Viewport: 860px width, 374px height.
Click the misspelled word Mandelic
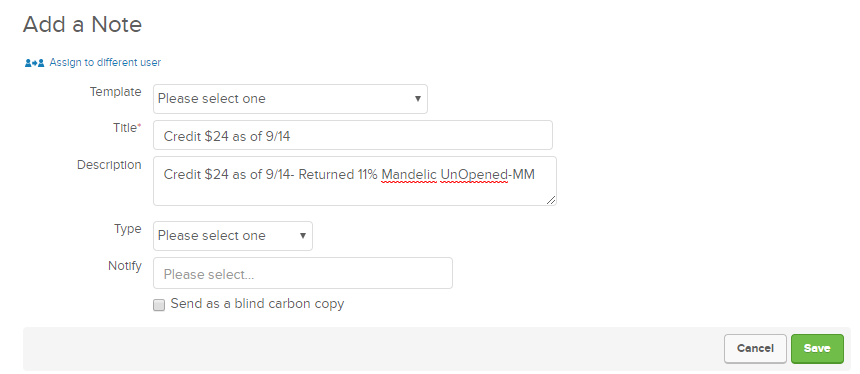(409, 175)
